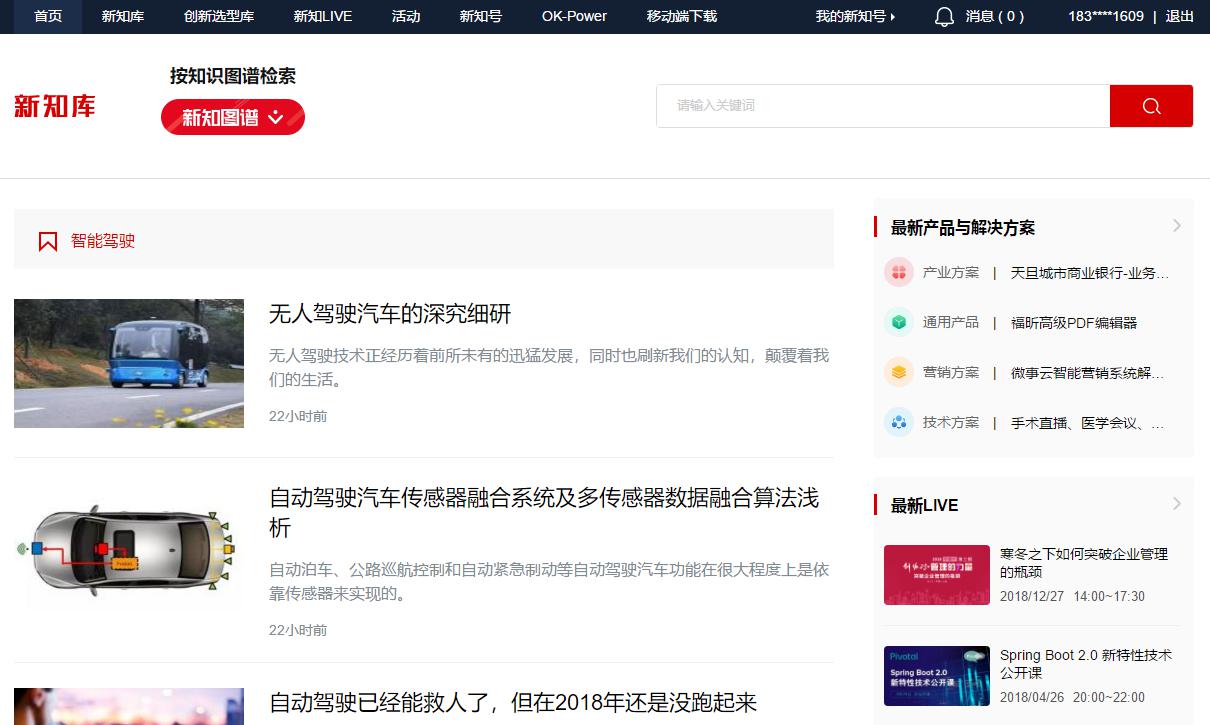
Task: Expand the 新知图谱 dropdown
Action: [232, 117]
